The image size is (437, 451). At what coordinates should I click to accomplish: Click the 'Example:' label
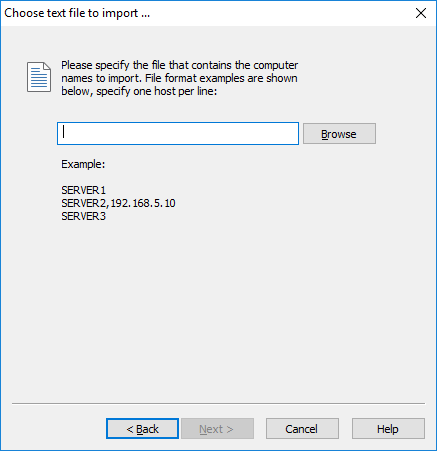coord(83,164)
